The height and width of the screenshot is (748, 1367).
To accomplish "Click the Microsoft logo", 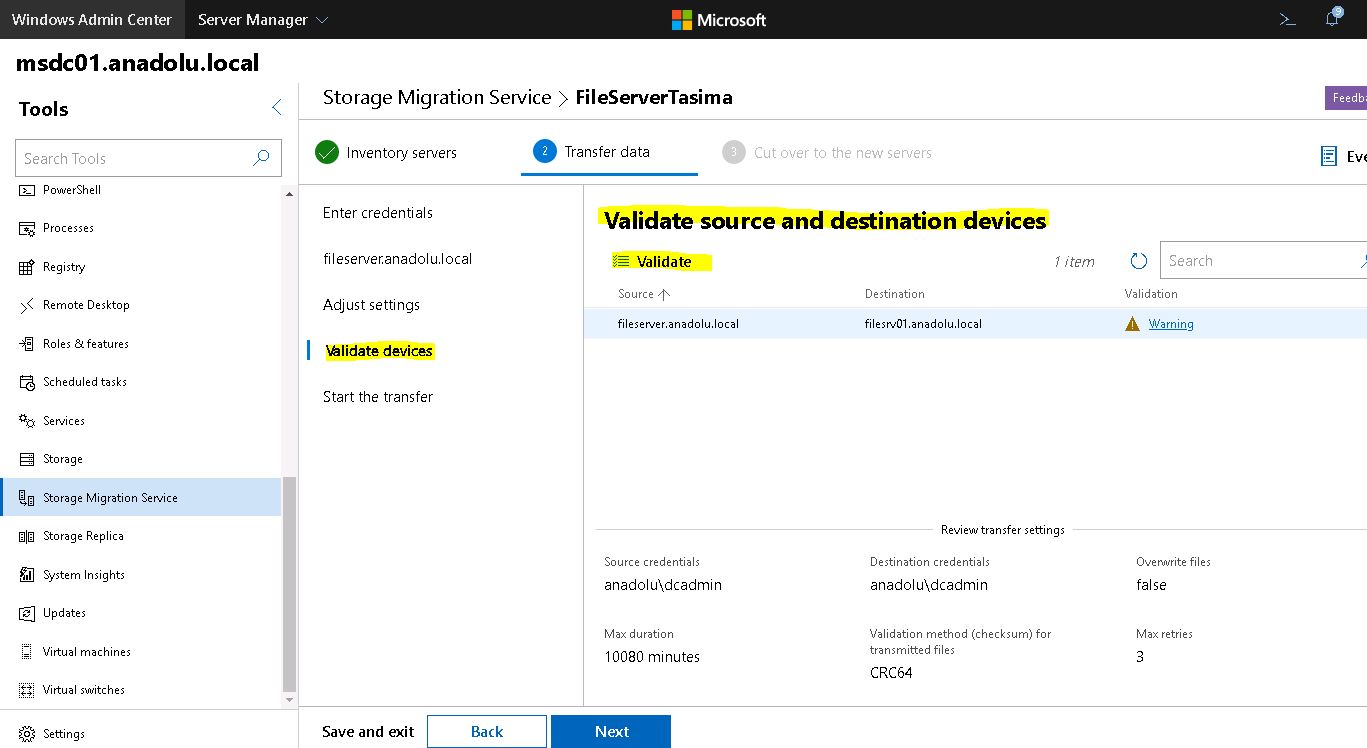I will tap(719, 19).
